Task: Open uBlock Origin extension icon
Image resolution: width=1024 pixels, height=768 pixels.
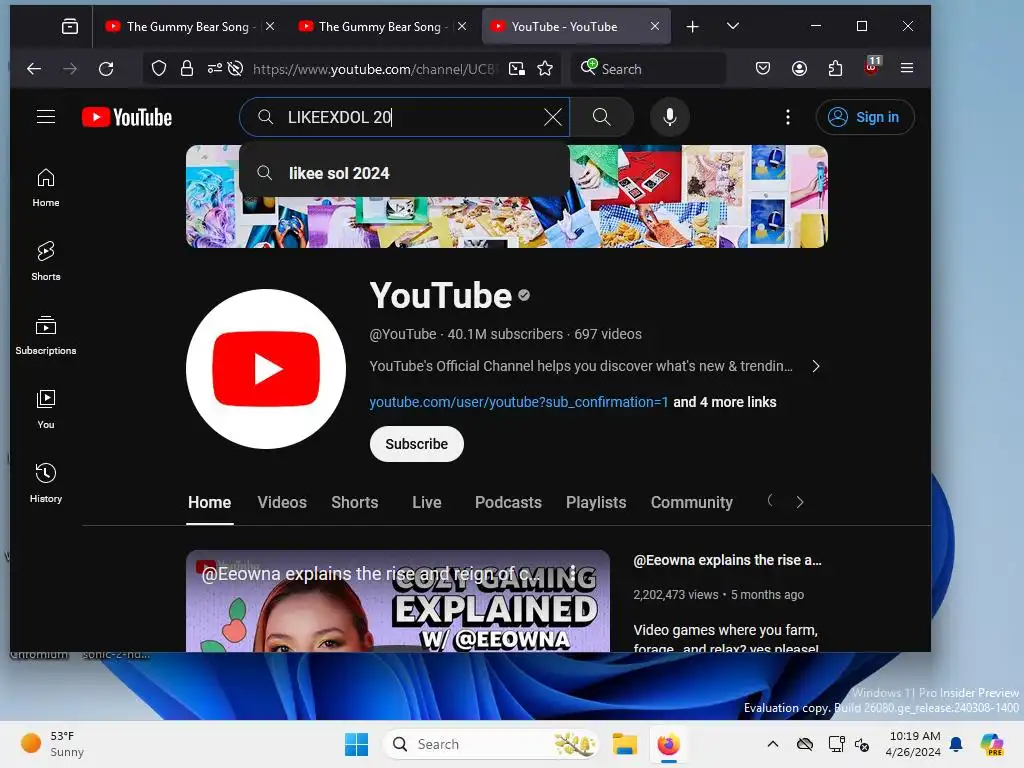Action: point(872,67)
